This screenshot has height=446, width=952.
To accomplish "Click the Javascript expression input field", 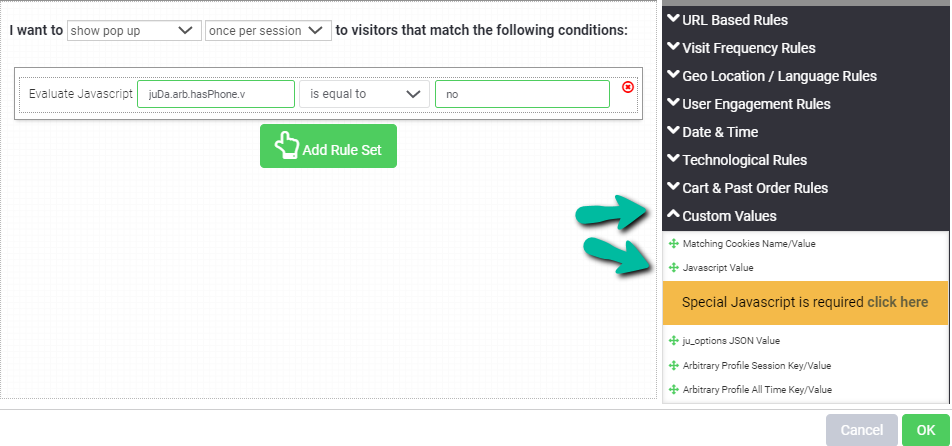I will point(215,94).
